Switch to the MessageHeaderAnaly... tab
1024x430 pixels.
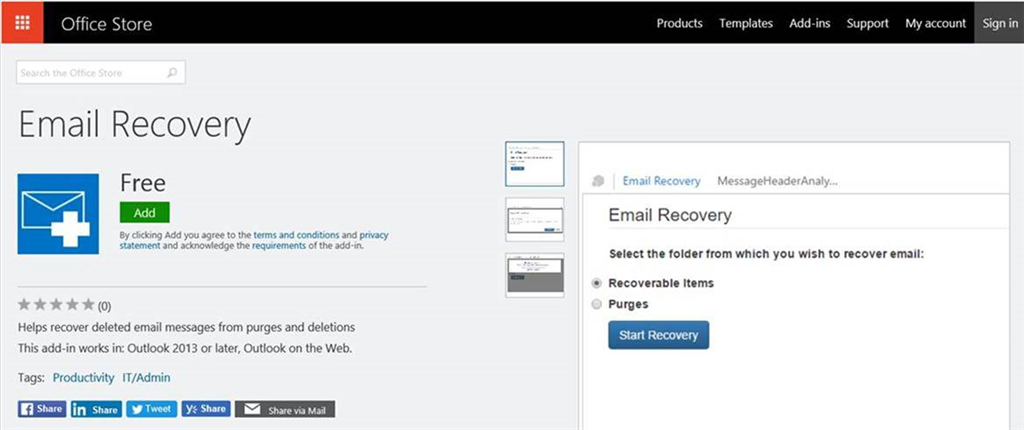[x=777, y=181]
